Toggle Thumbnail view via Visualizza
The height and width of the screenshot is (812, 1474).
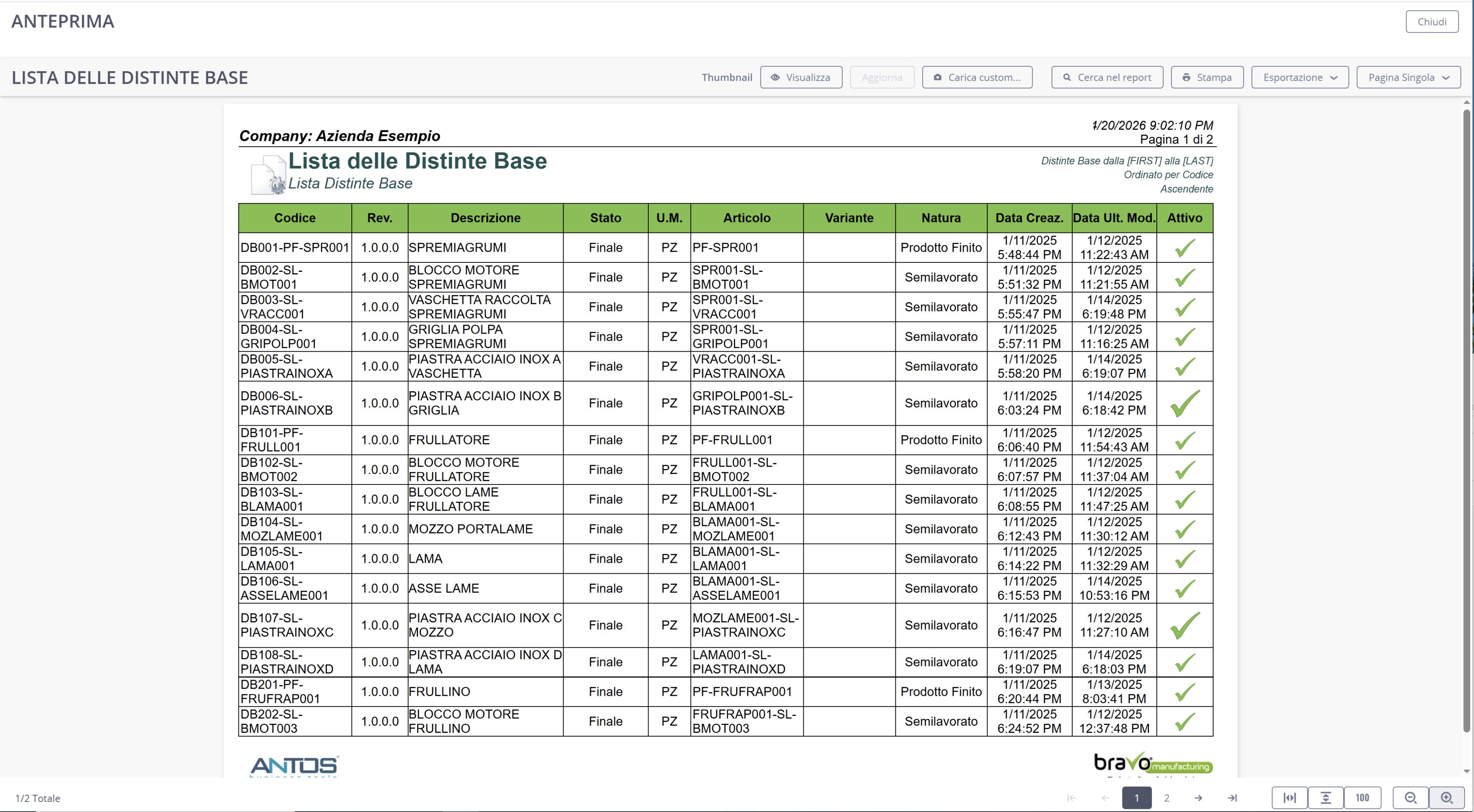point(801,77)
